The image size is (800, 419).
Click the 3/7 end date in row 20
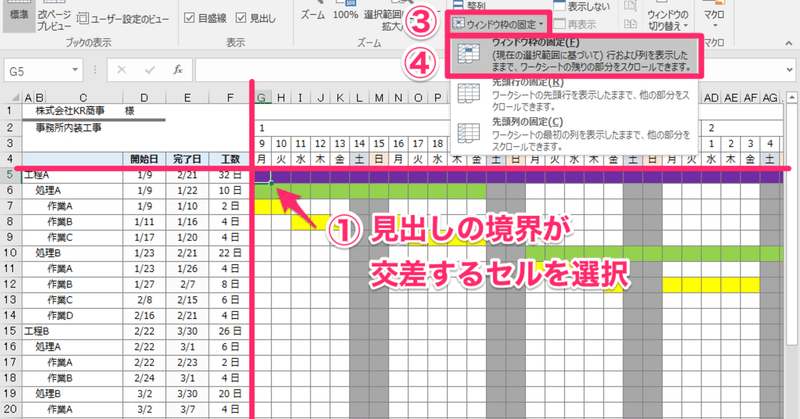pyautogui.click(x=187, y=409)
